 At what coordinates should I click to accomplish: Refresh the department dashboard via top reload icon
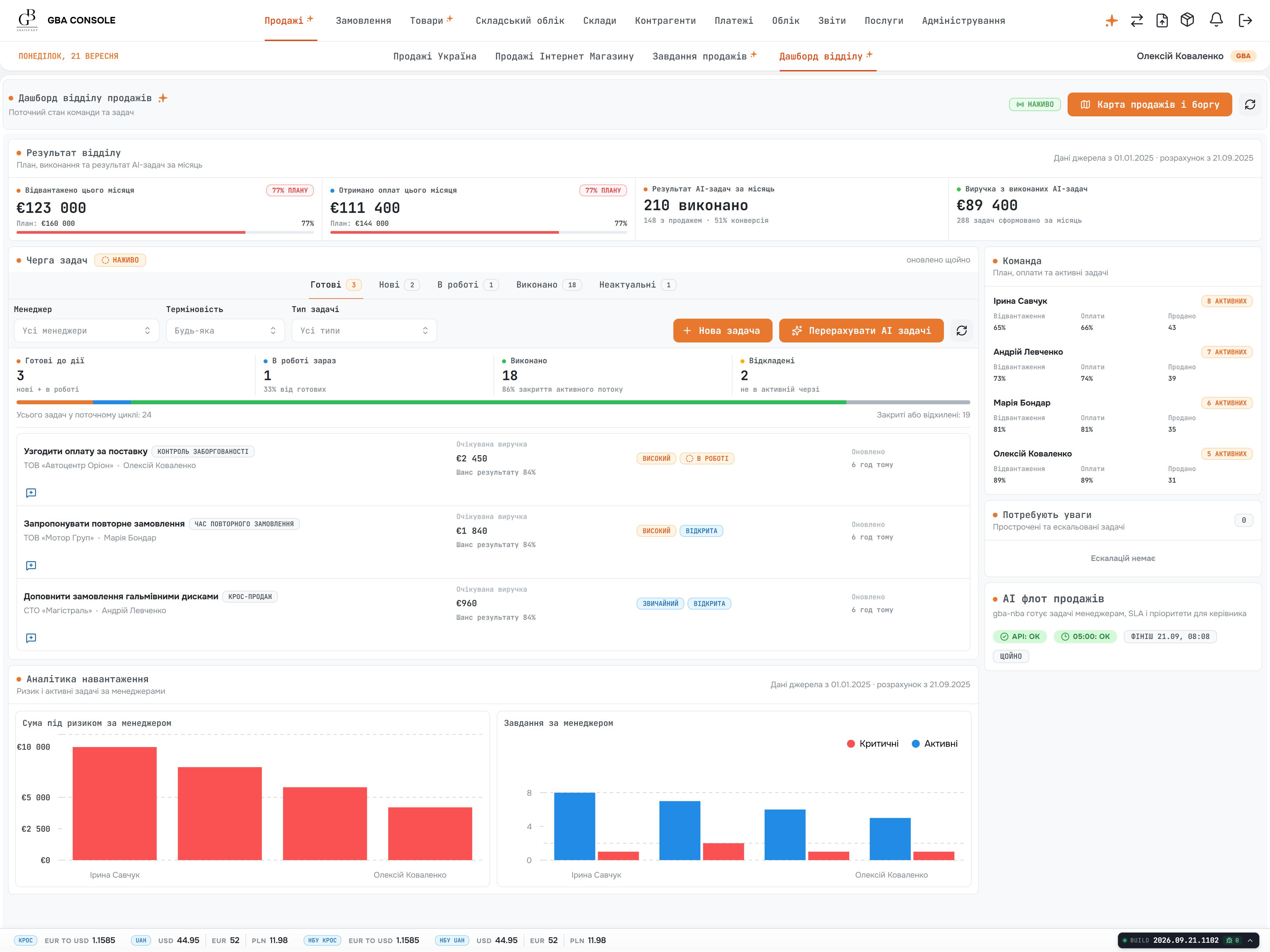(x=1250, y=104)
